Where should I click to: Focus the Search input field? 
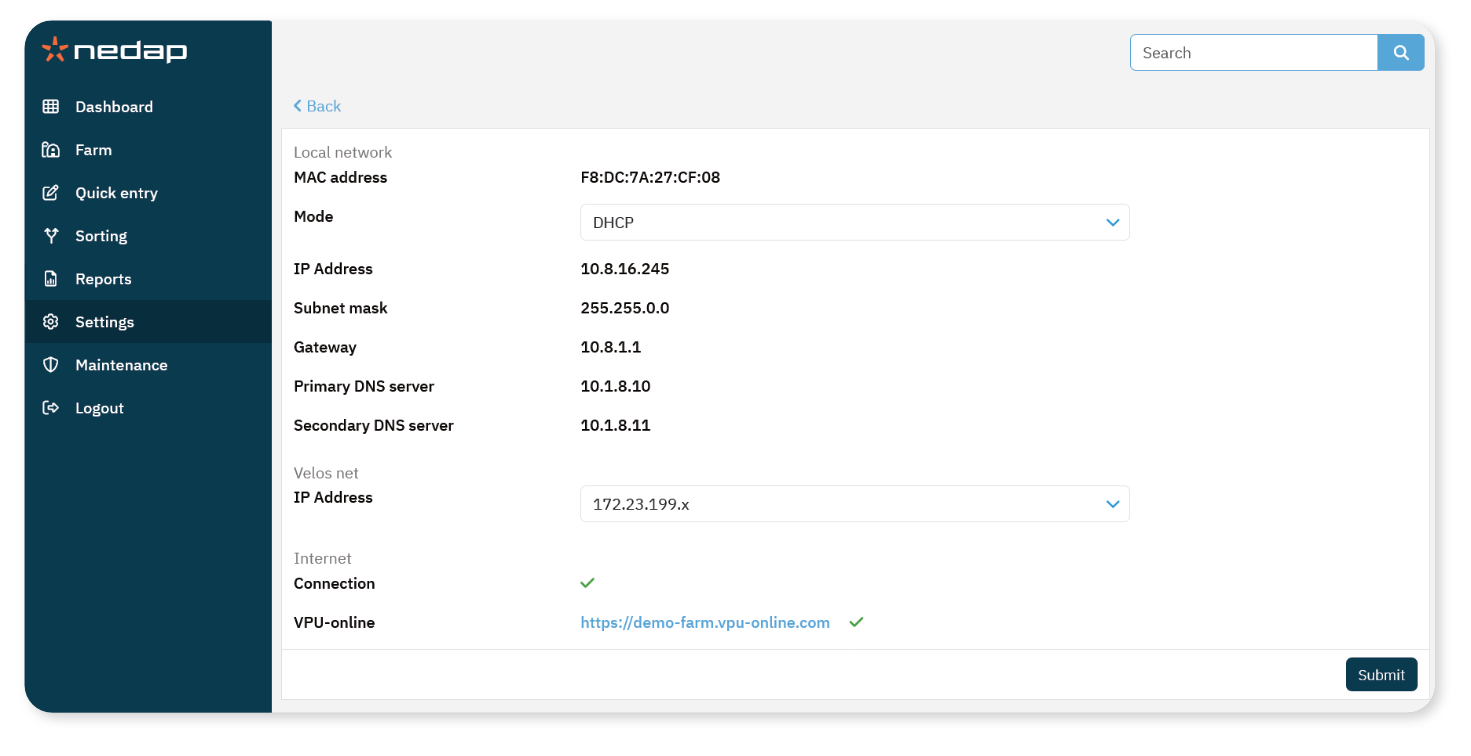pyautogui.click(x=1254, y=53)
